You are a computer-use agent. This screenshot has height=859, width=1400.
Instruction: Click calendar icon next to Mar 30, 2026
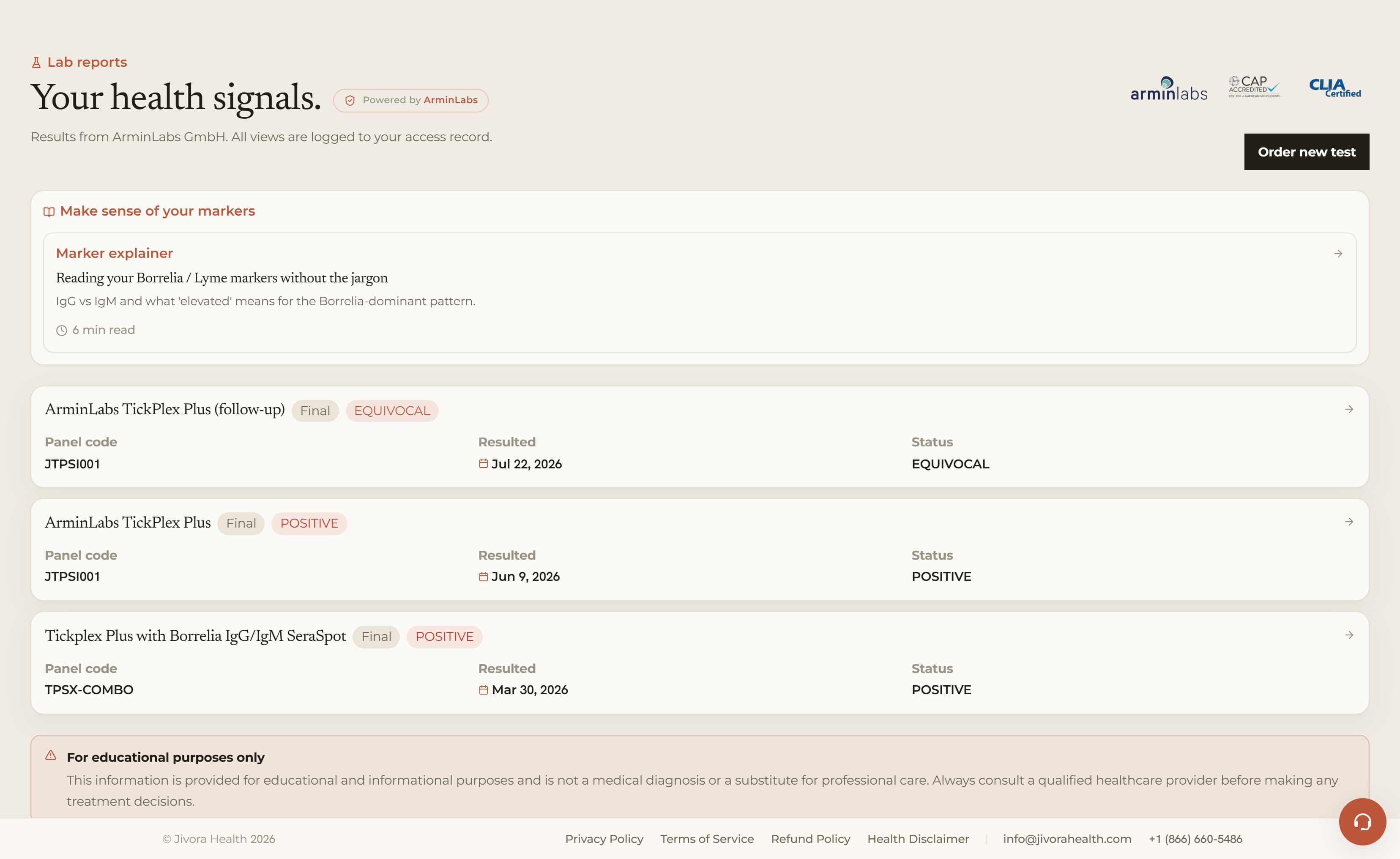point(484,690)
